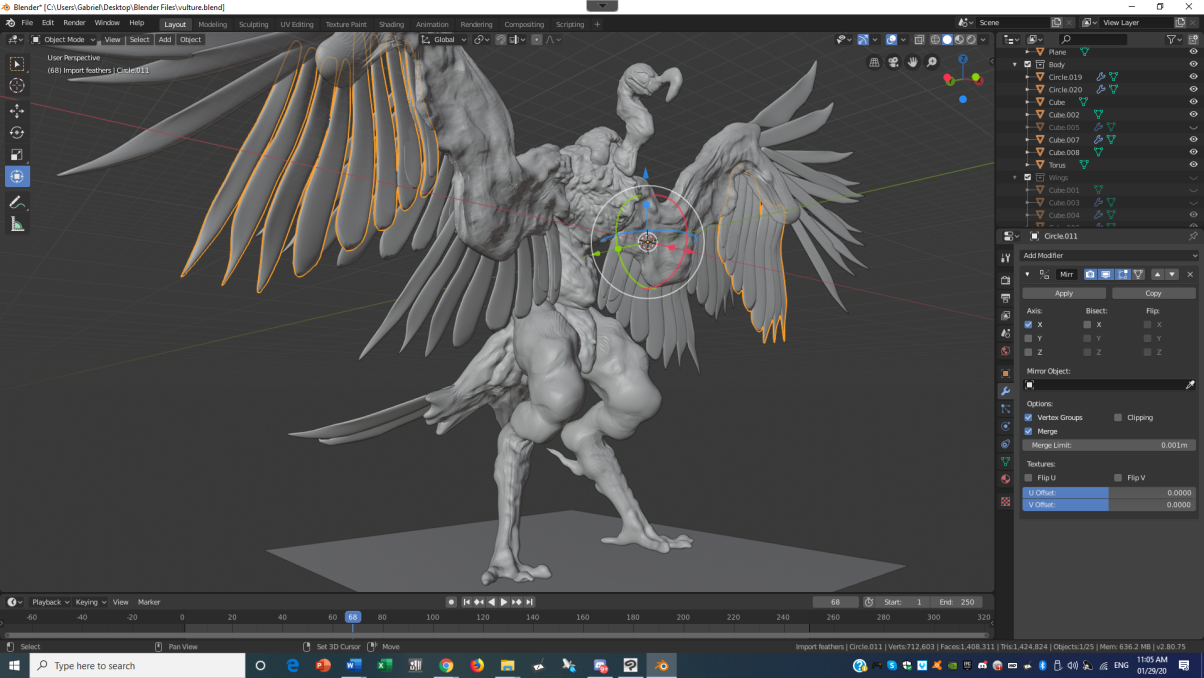Click the Copy button on the Mirror modifier
This screenshot has width=1204, height=678.
tap(1153, 294)
